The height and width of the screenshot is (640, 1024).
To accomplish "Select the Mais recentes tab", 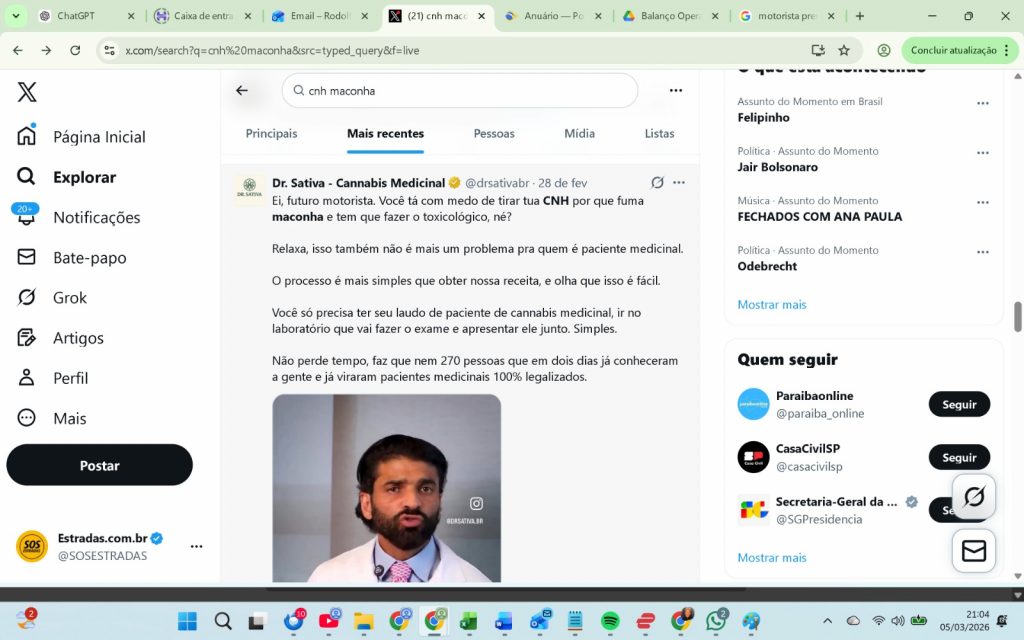I will (385, 133).
